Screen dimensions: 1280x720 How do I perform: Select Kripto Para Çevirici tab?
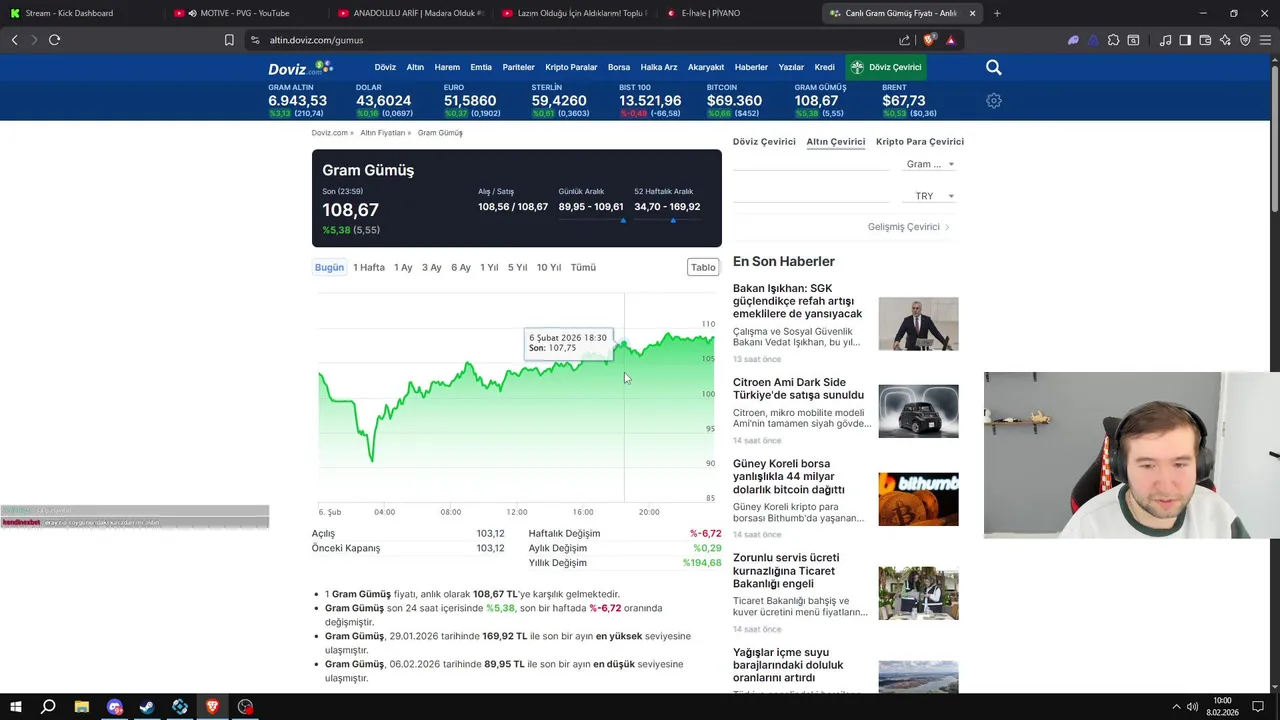[920, 142]
